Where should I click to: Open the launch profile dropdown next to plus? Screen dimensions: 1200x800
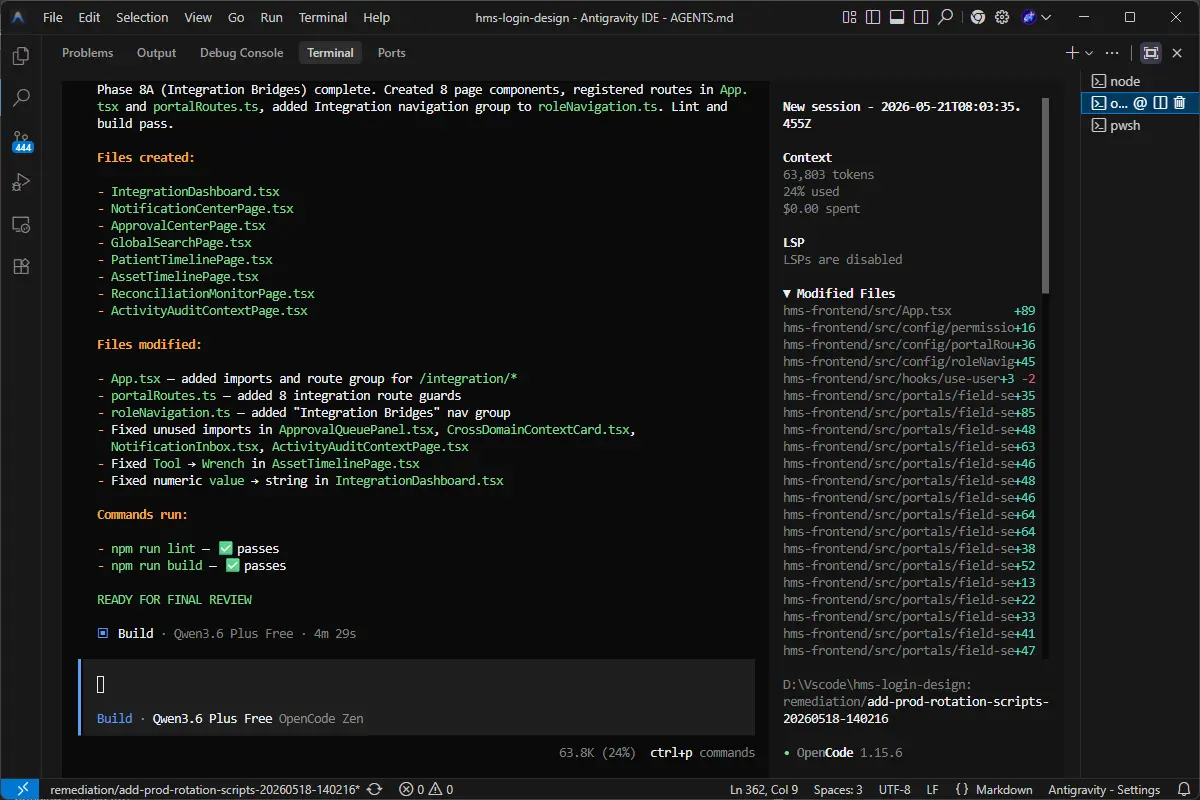click(1089, 53)
